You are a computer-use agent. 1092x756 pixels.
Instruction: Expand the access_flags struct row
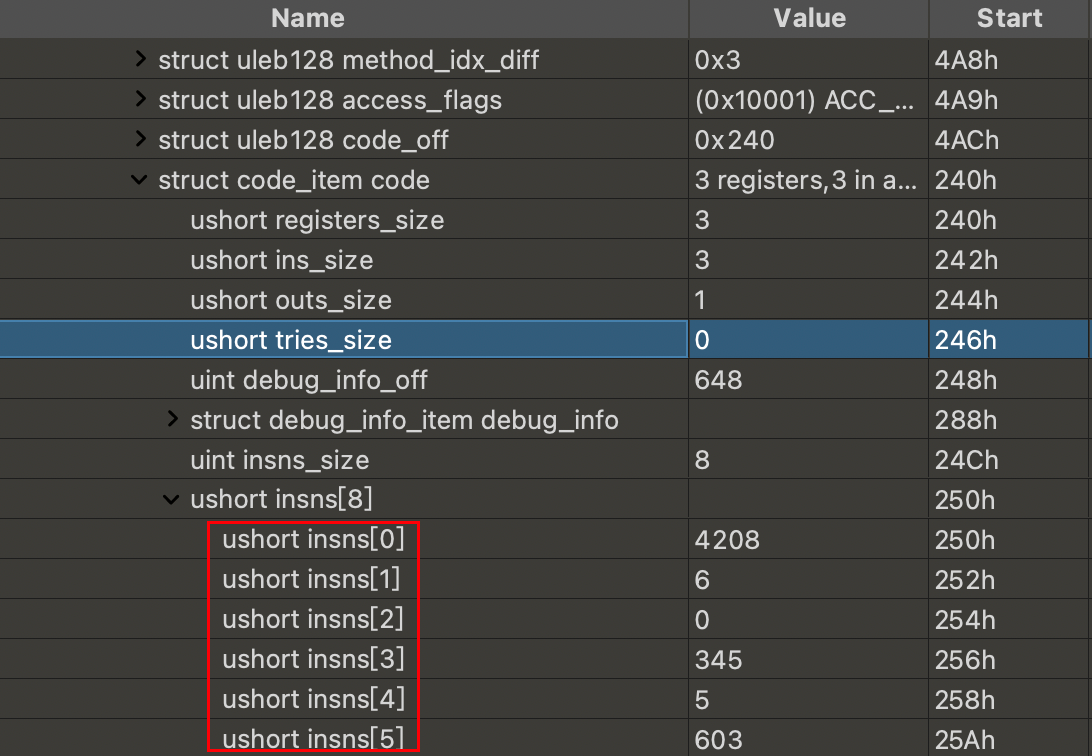[140, 100]
